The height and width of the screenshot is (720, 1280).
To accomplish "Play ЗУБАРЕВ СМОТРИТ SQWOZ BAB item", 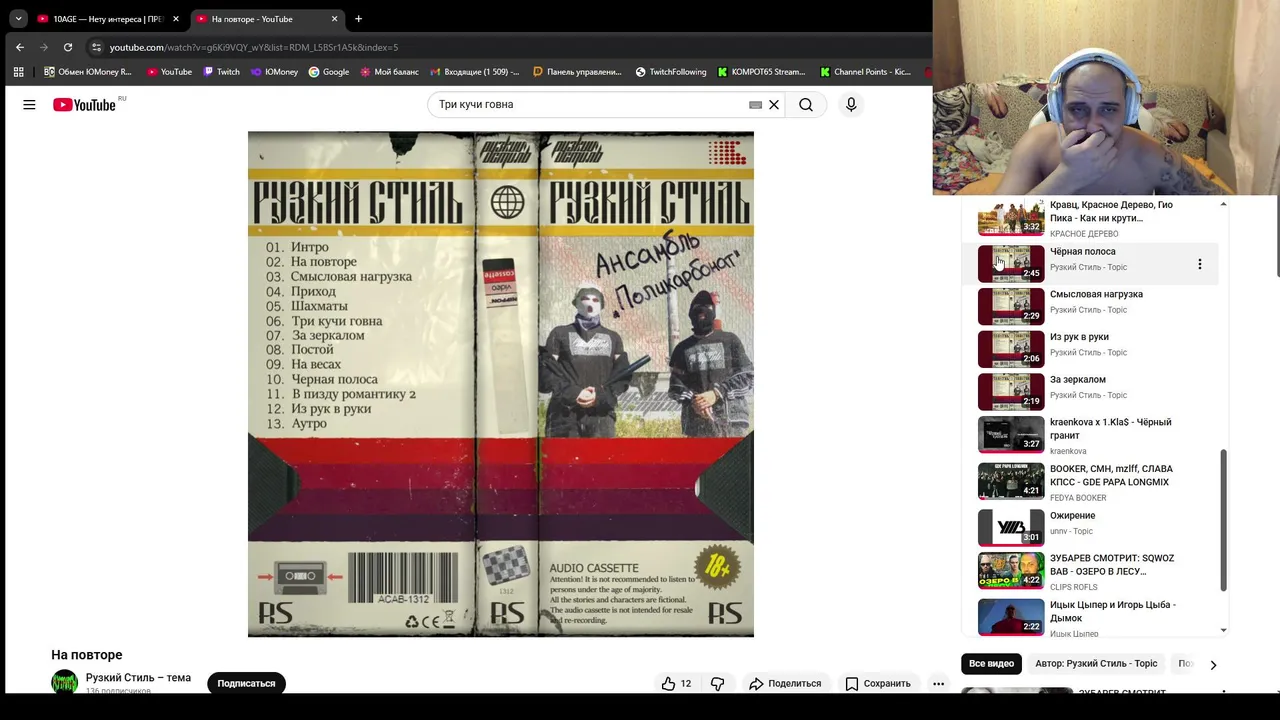I will tap(1090, 572).
